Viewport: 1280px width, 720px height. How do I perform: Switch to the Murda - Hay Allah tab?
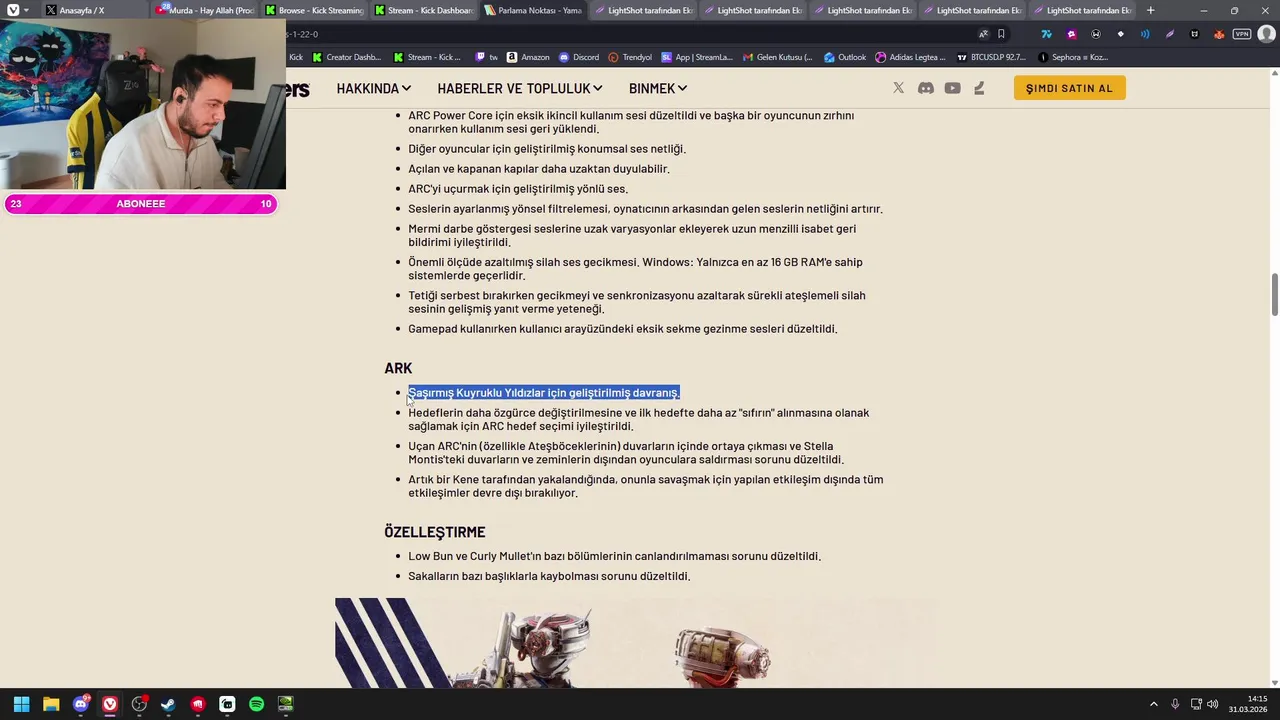click(205, 10)
